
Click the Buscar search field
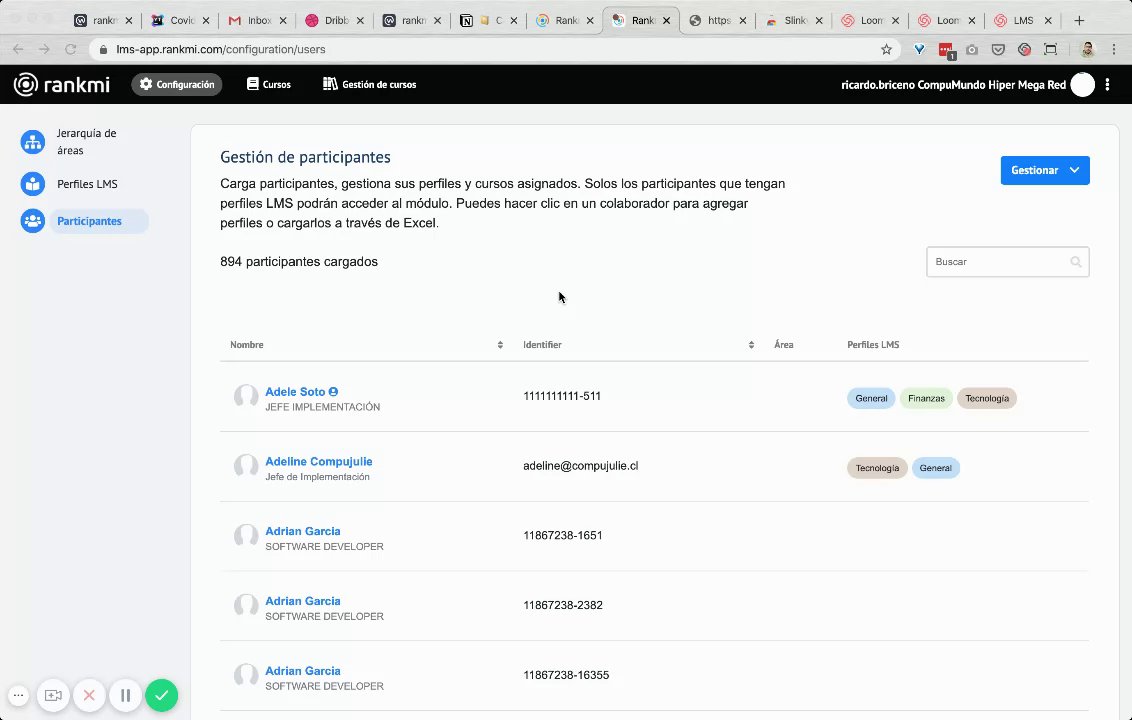[x=998, y=262]
